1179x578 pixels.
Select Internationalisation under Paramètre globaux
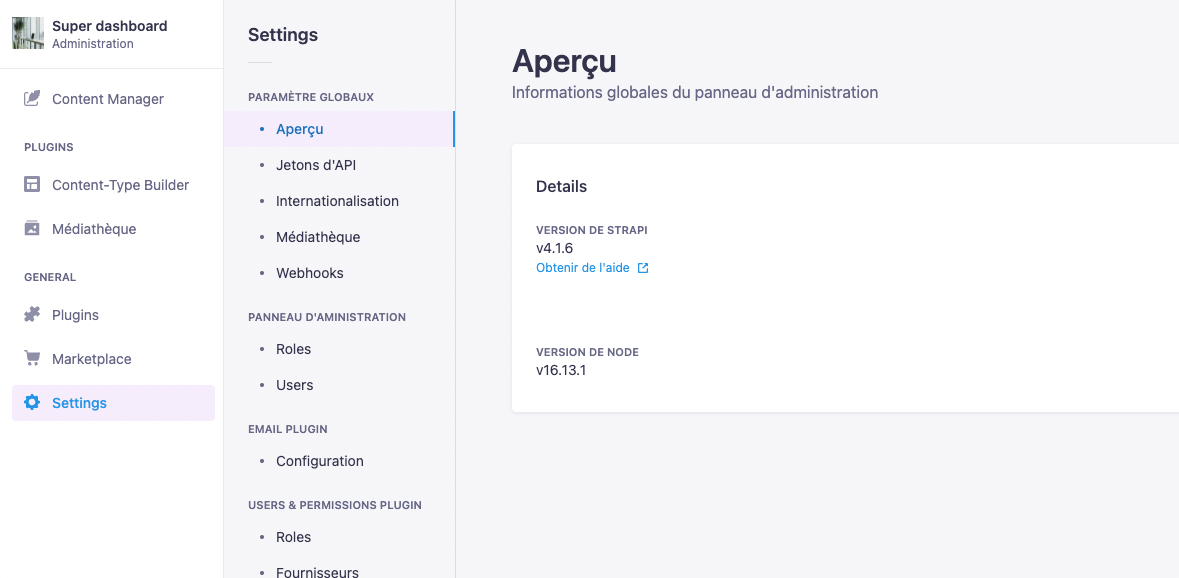337,200
